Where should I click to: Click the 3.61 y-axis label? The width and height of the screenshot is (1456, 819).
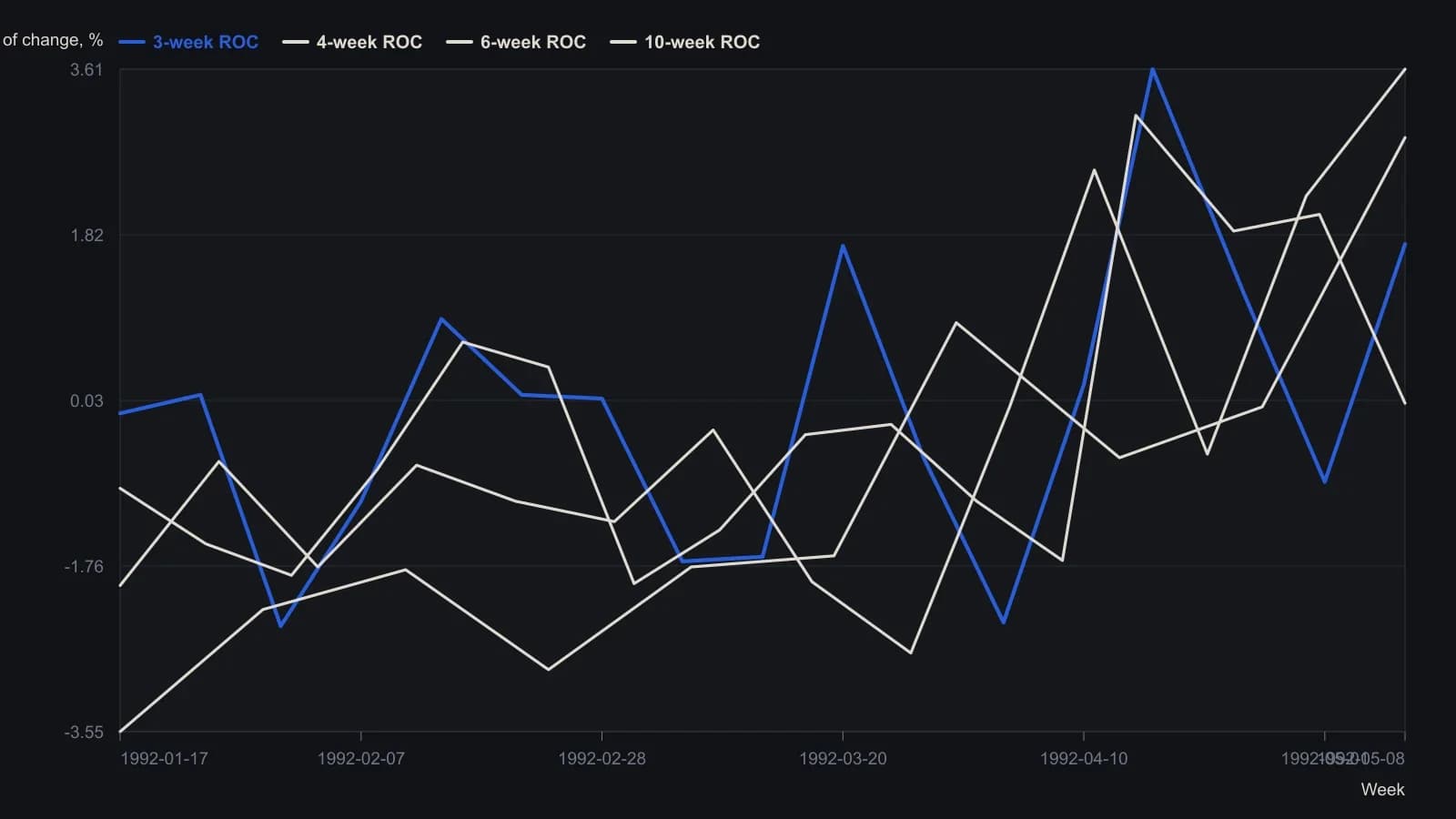[x=86, y=70]
